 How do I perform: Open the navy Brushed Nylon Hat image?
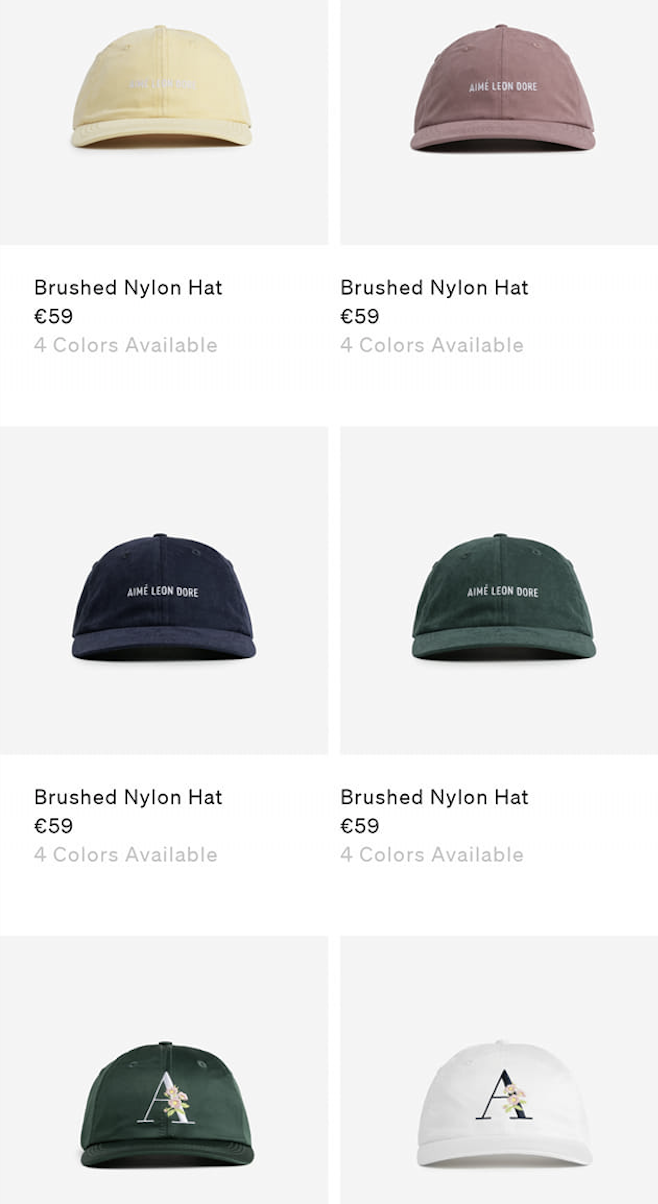point(164,591)
